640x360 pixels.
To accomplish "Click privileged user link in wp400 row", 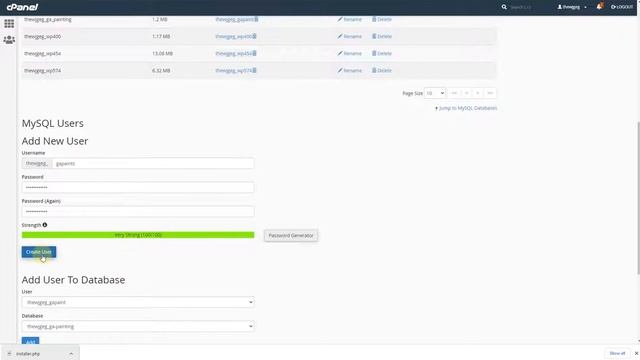I will 233,36.
